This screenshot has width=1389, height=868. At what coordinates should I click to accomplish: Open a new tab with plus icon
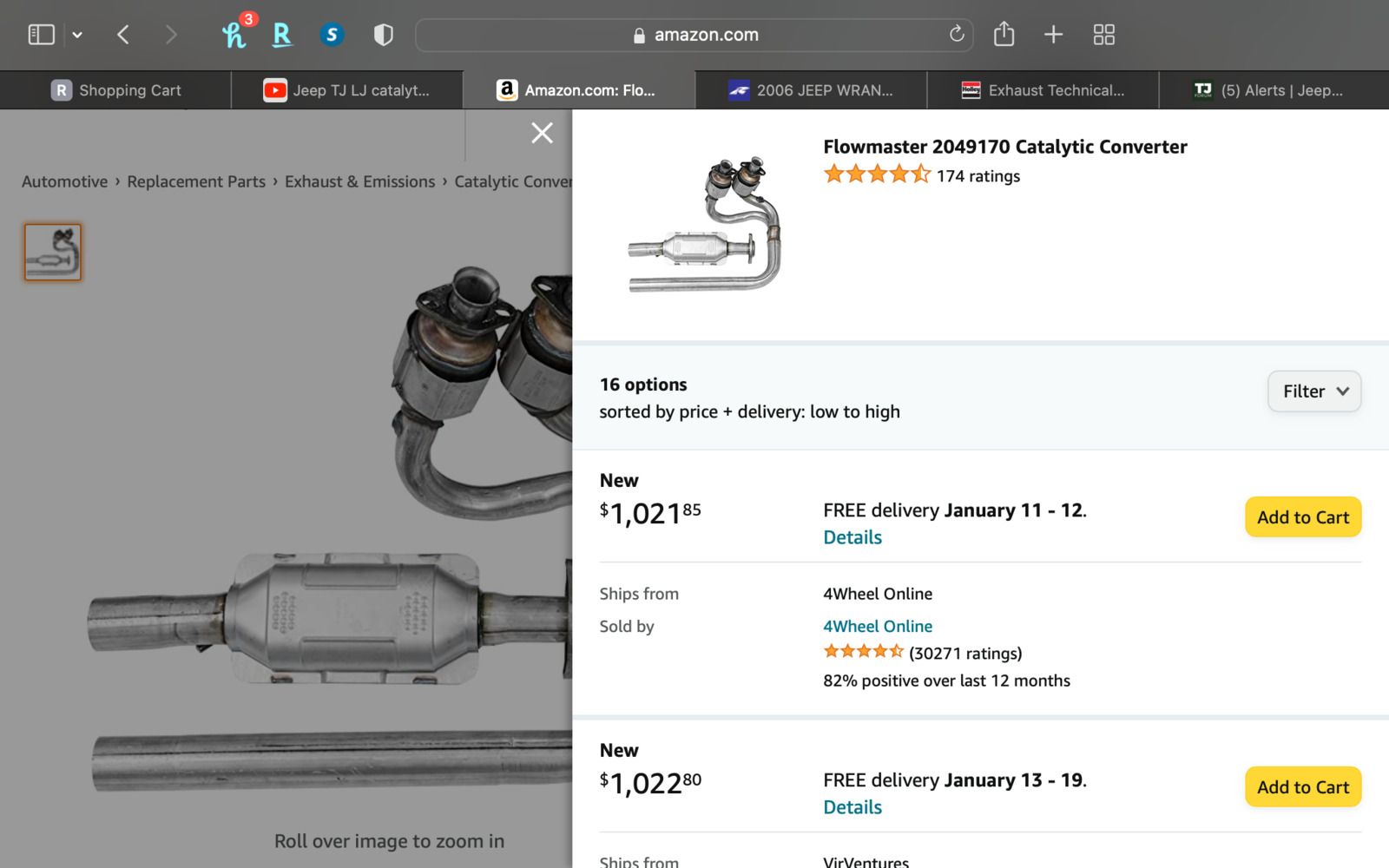1053,35
